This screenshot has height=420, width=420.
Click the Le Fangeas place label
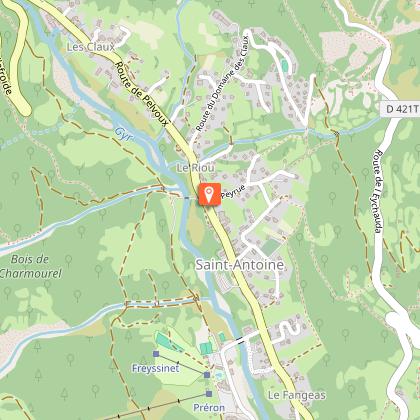[x=297, y=395]
